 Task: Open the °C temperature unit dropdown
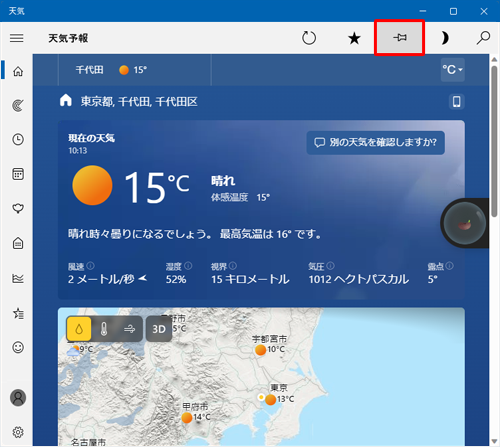tap(453, 70)
